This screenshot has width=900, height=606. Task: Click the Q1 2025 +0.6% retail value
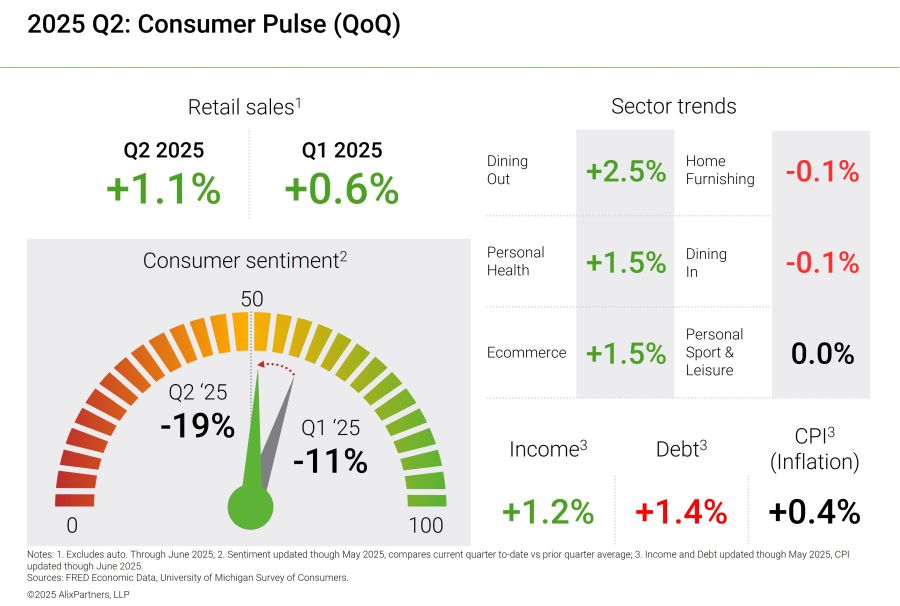[342, 189]
